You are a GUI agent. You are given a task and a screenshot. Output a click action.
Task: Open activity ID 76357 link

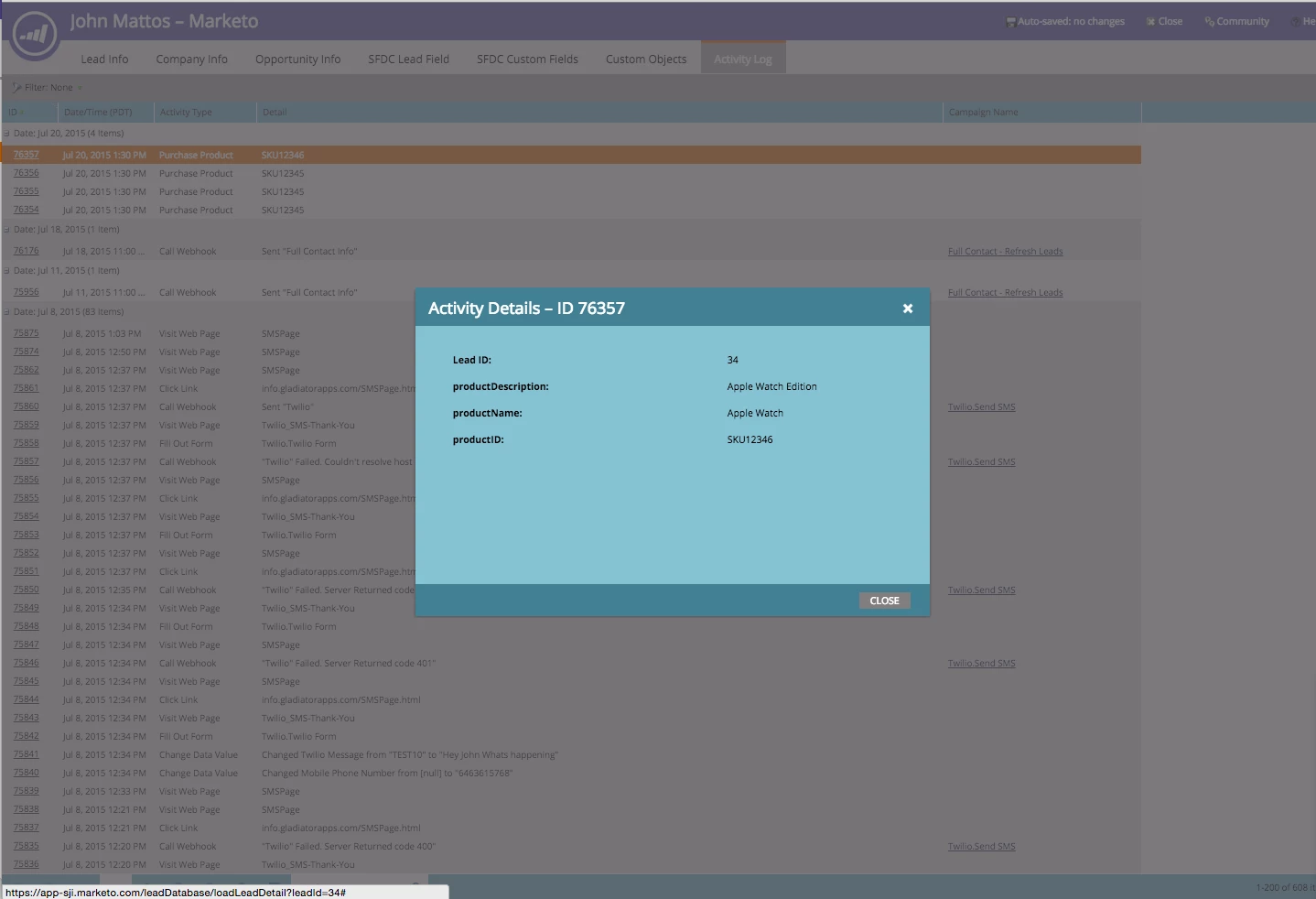pyautogui.click(x=26, y=155)
